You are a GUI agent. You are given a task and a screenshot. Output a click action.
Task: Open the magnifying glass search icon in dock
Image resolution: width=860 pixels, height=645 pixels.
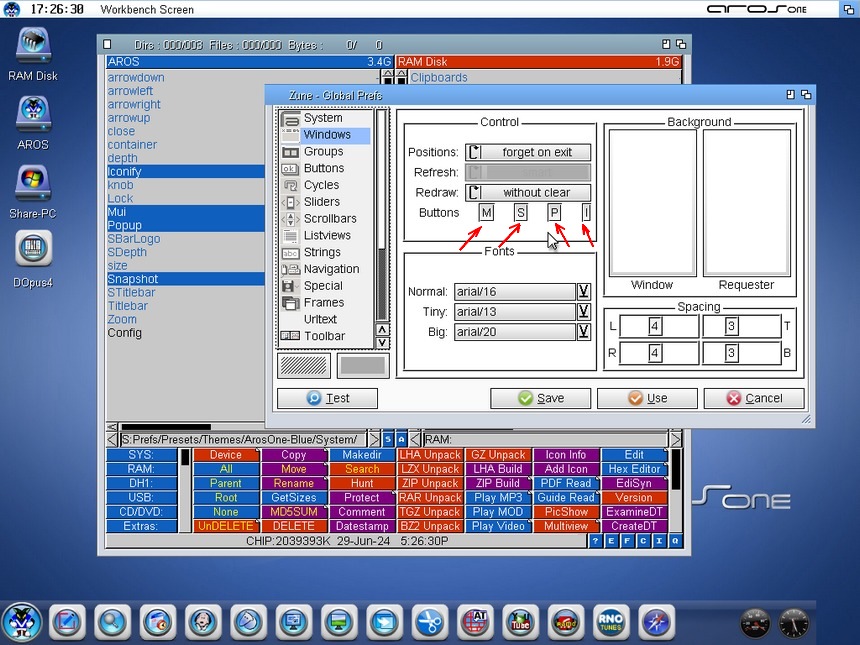coord(112,623)
